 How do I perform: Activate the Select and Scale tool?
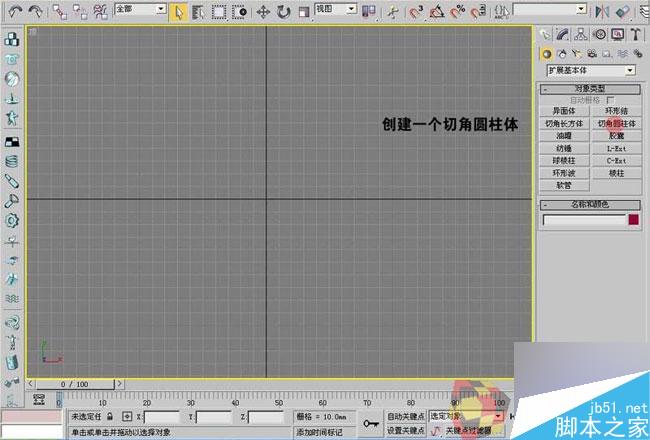tap(304, 12)
